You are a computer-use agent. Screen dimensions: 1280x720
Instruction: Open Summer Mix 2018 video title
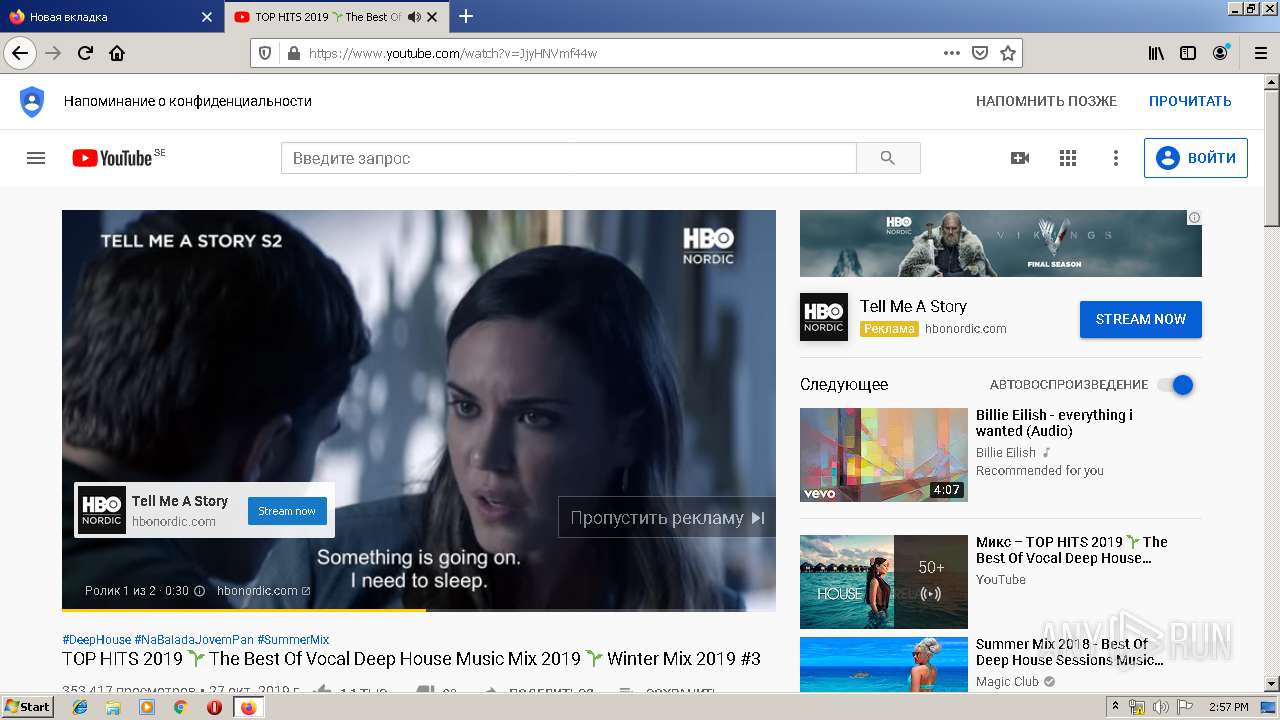(1069, 652)
